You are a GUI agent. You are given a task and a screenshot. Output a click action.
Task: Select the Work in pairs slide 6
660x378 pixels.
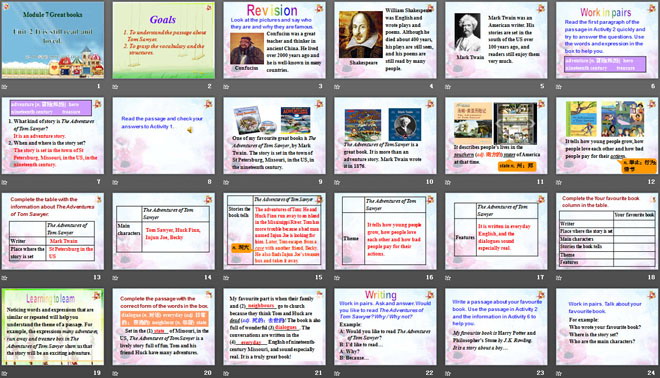click(x=607, y=40)
